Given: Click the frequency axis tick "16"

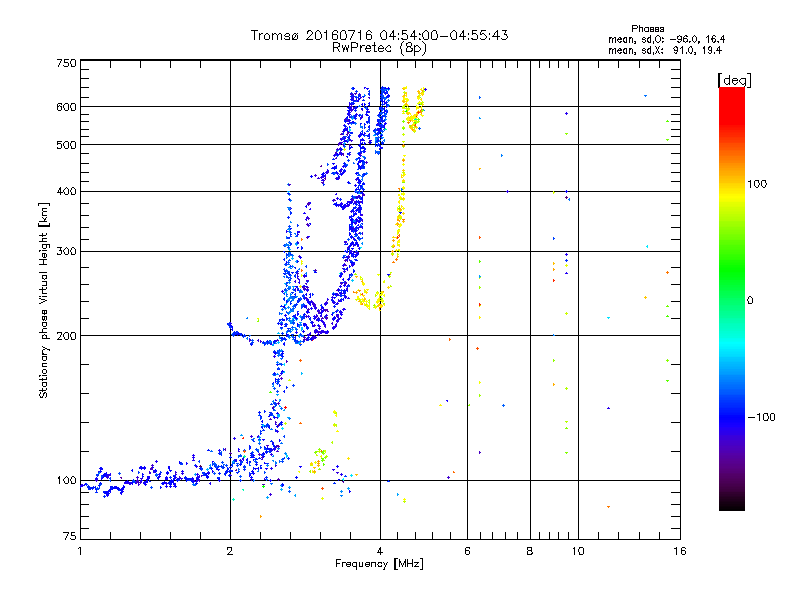Looking at the screenshot, I should (680, 551).
